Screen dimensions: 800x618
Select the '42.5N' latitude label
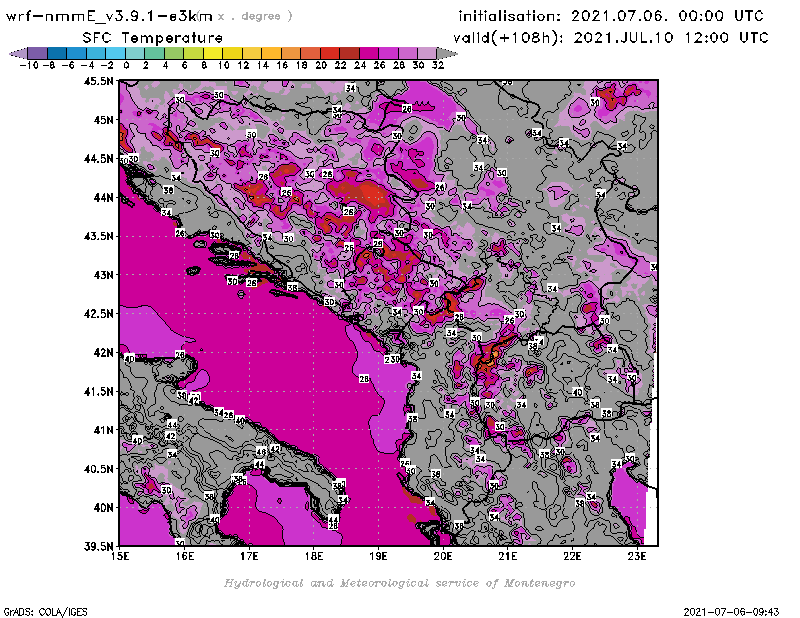click(99, 314)
